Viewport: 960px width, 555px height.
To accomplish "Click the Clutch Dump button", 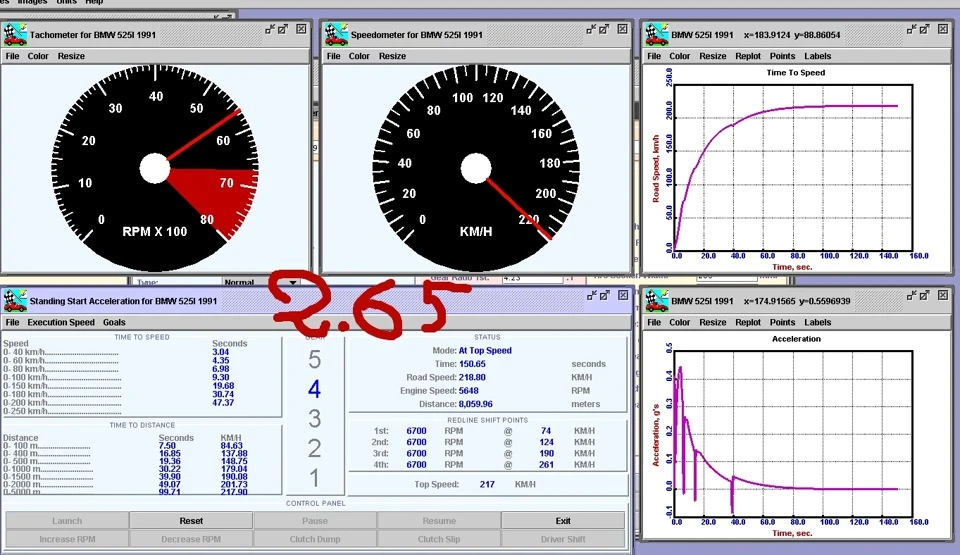I will click(x=315, y=539).
